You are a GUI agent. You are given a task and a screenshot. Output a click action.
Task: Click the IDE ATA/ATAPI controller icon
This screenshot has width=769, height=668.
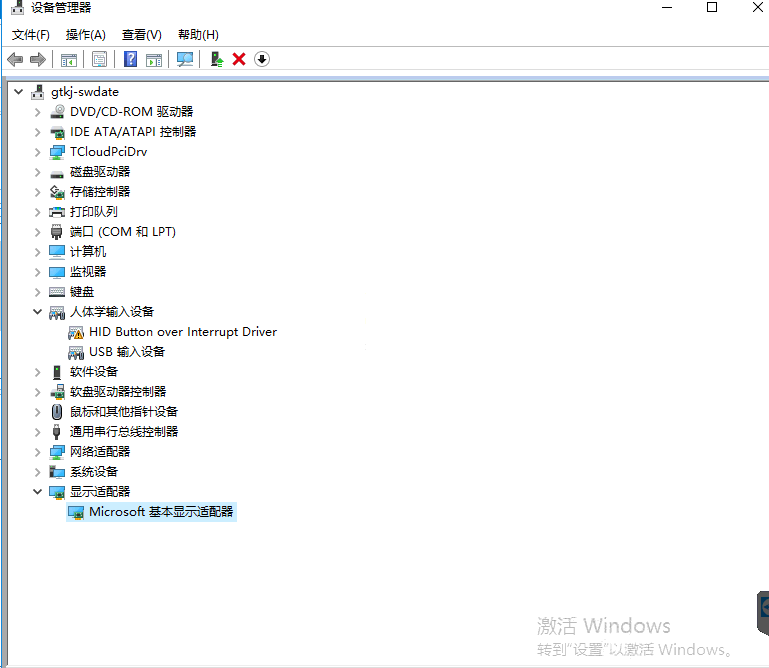coord(57,132)
